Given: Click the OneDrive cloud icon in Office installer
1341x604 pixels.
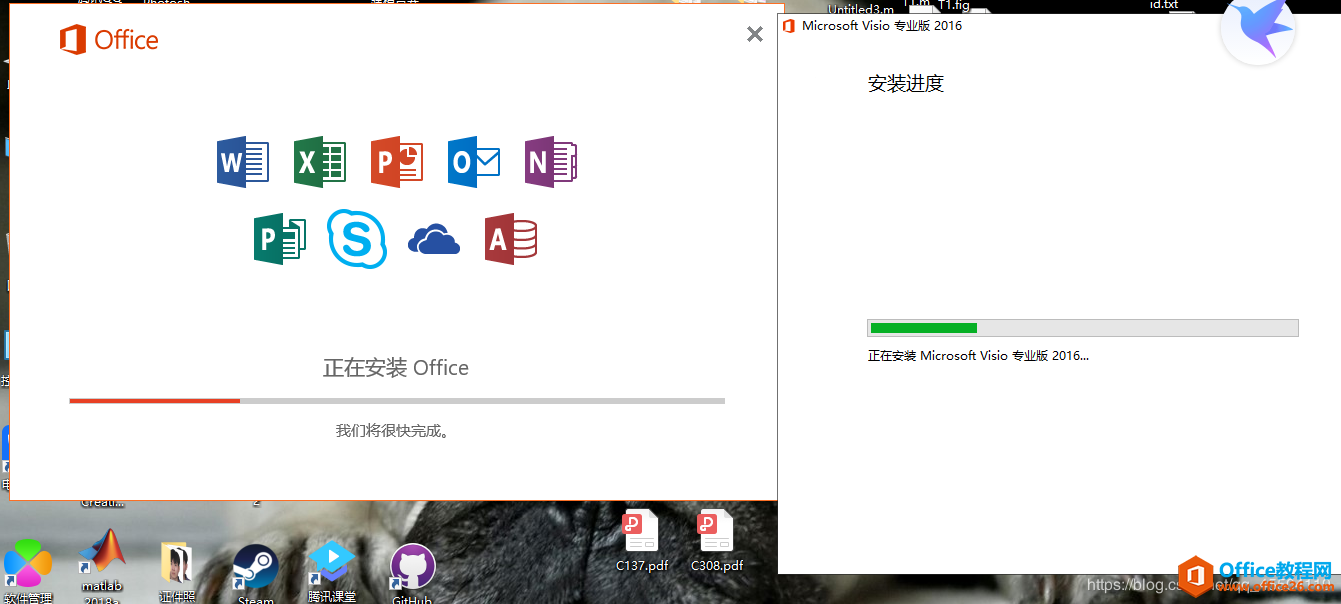Looking at the screenshot, I should [x=434, y=240].
